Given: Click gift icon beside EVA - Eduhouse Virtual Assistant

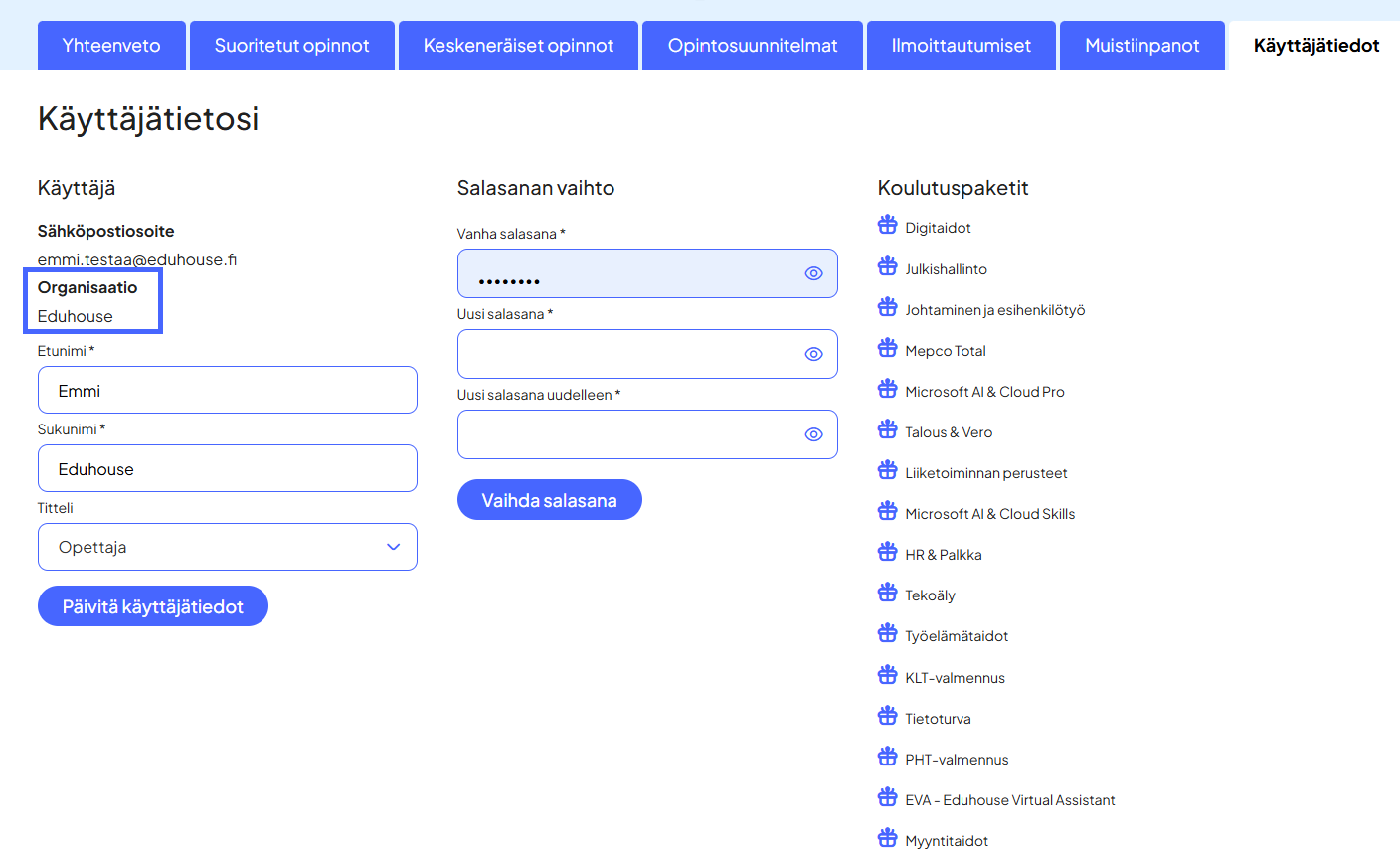Looking at the screenshot, I should pos(887,797).
